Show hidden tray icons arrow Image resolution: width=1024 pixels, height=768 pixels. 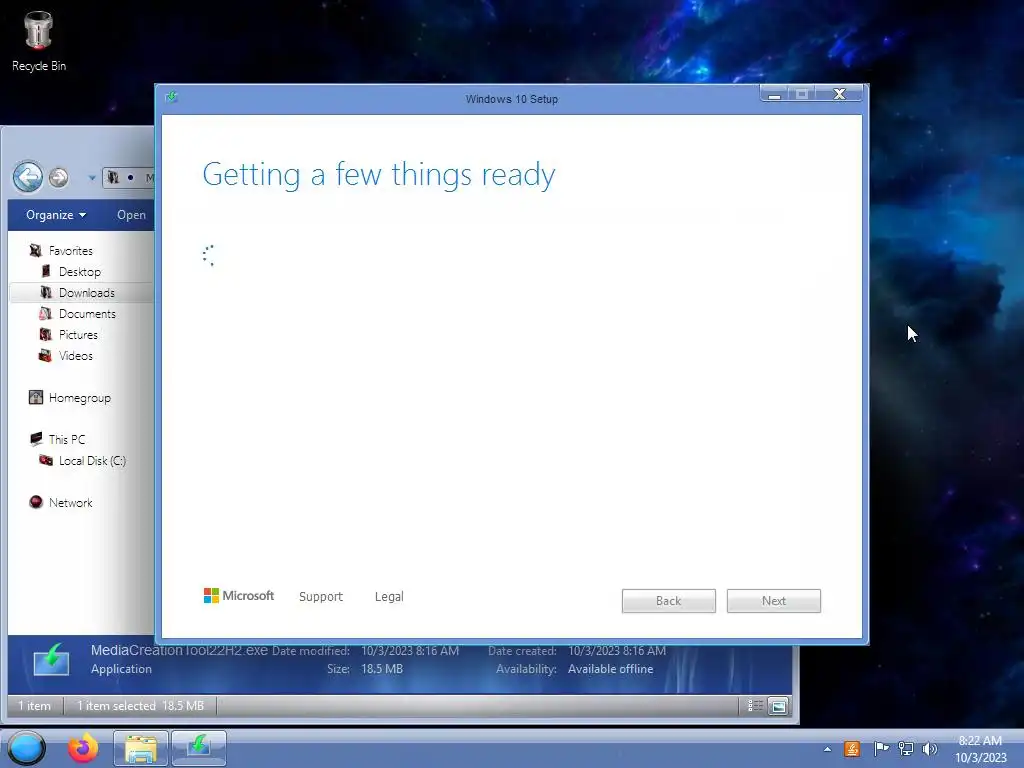click(x=827, y=749)
